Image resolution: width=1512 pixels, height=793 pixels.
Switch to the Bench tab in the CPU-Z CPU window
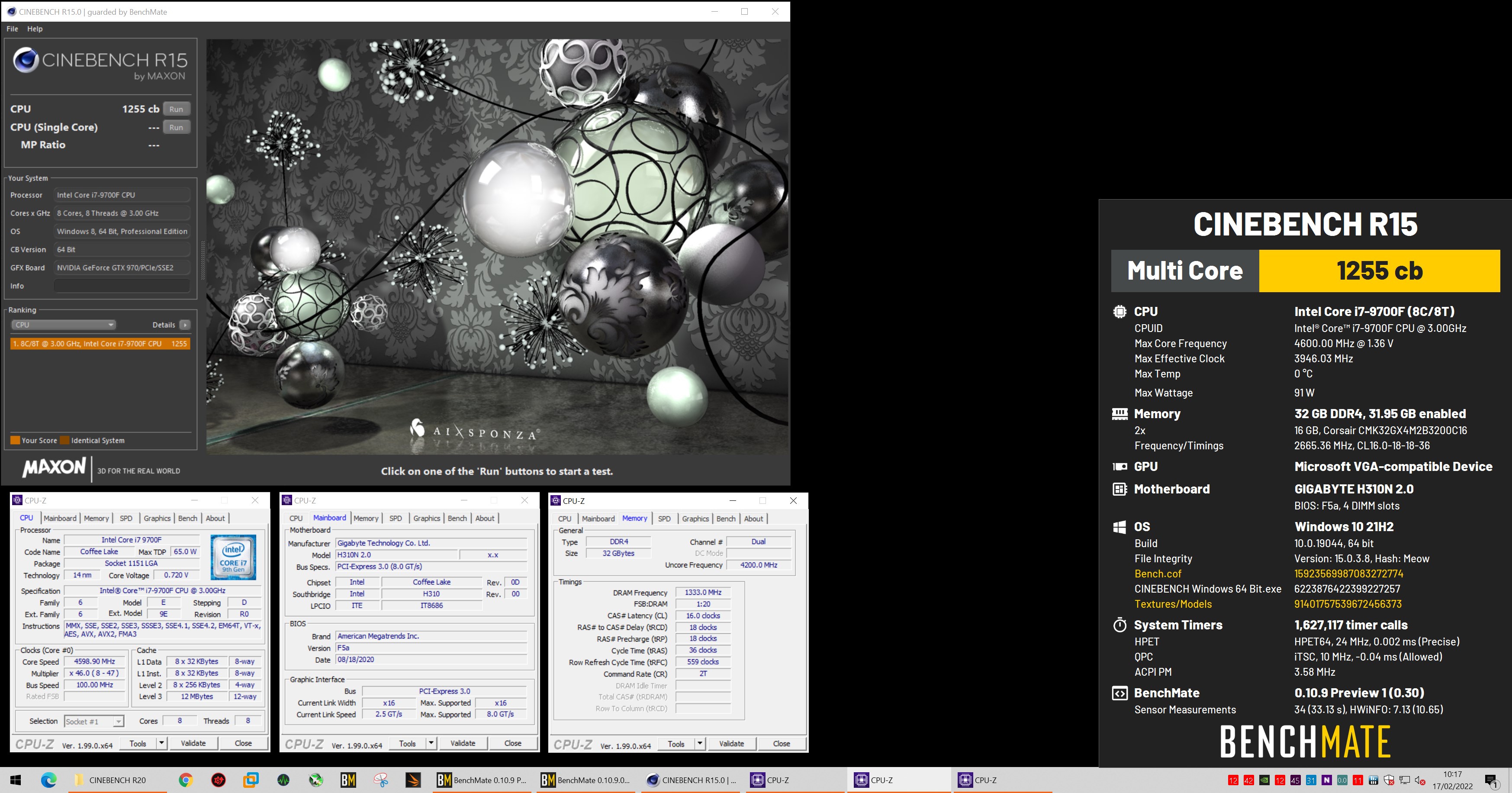188,518
